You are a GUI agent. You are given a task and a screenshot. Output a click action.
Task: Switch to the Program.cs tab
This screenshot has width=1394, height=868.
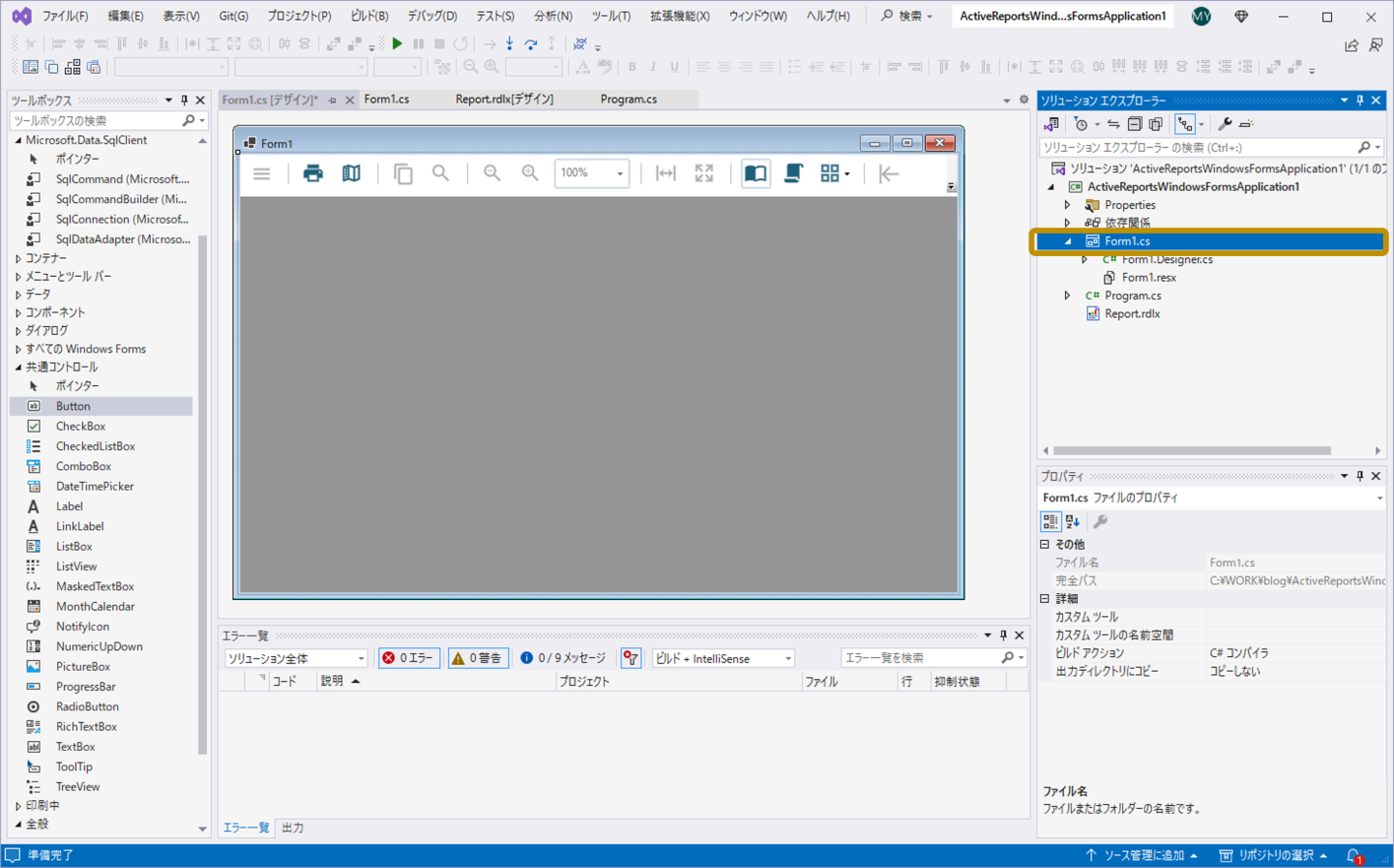coord(629,100)
